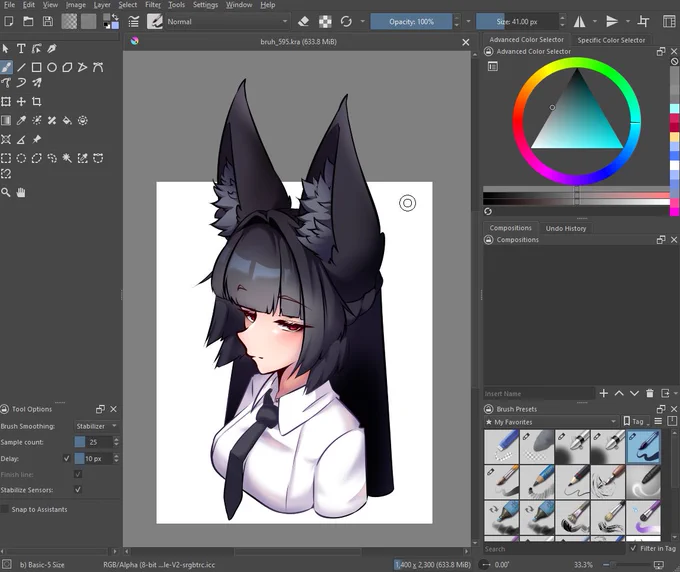This screenshot has width=680, height=572.
Task: Select the Ellipse shape tool
Action: click(52, 67)
